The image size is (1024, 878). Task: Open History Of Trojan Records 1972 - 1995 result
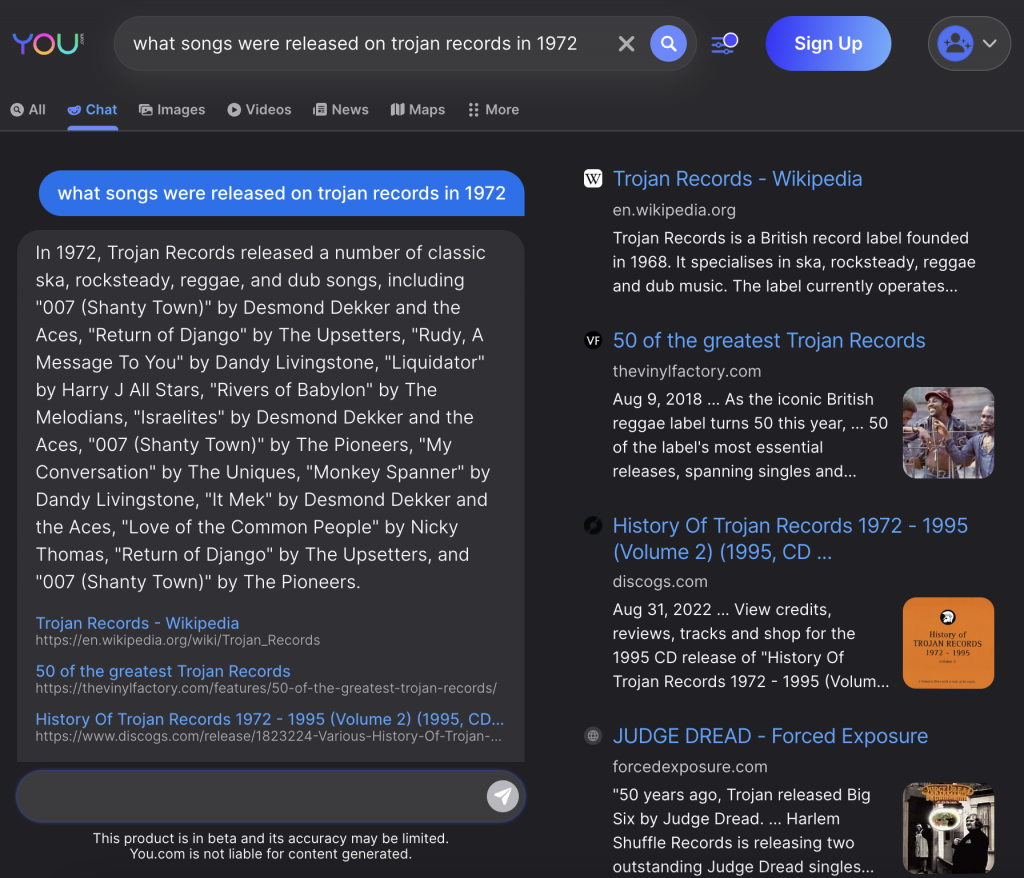(x=790, y=539)
